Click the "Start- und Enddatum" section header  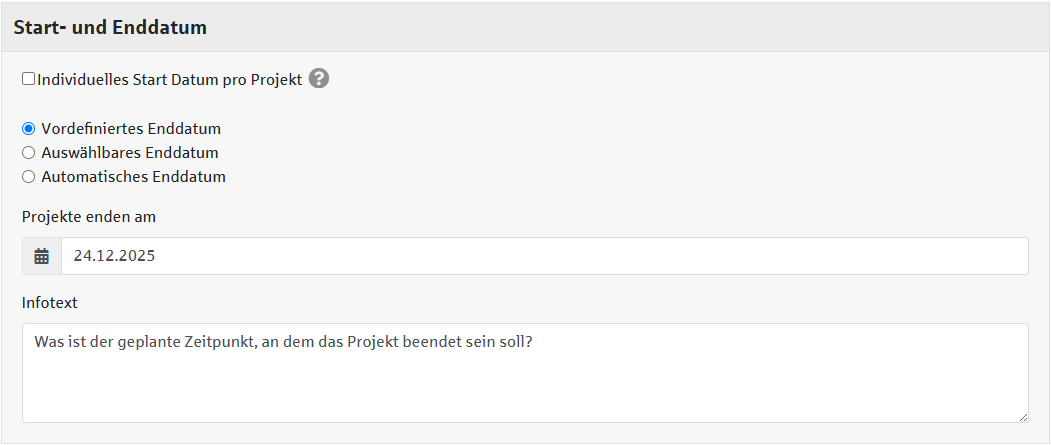[110, 28]
